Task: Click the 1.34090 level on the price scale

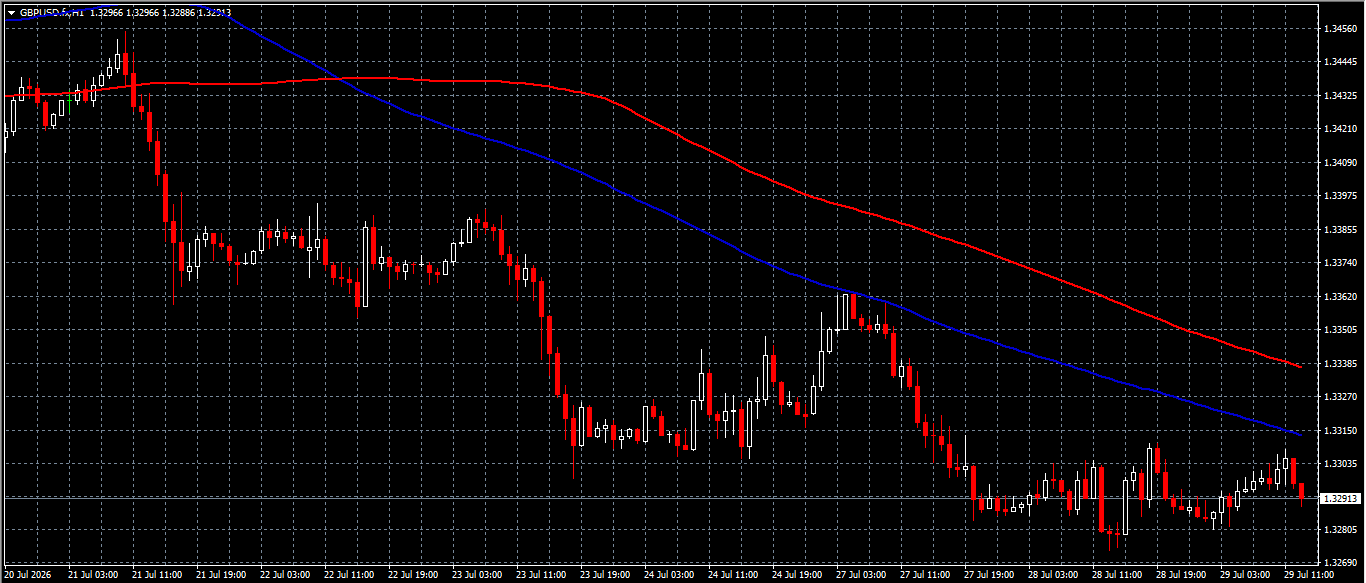Action: [x=1339, y=163]
